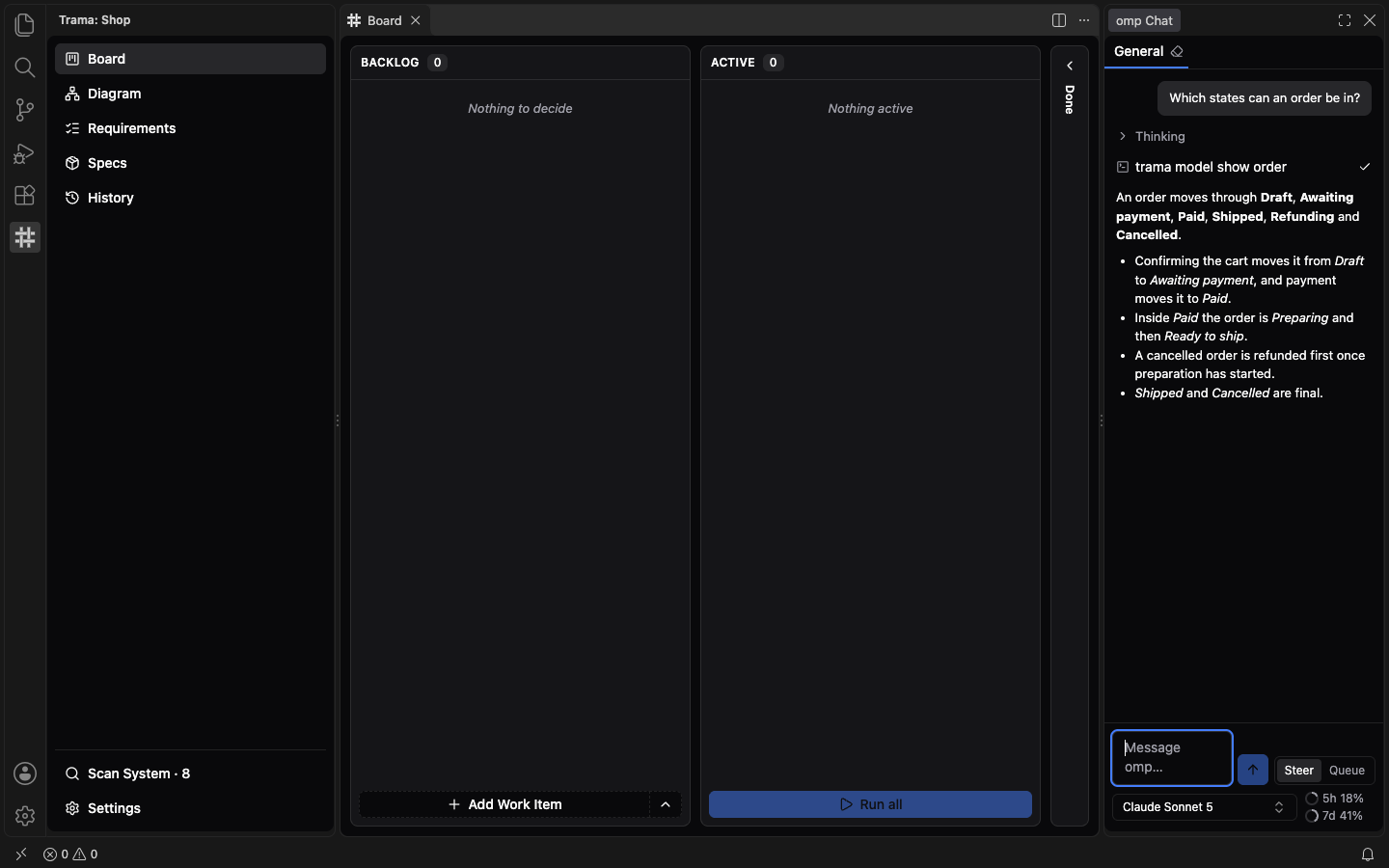Open the Accounts icon

[x=25, y=773]
